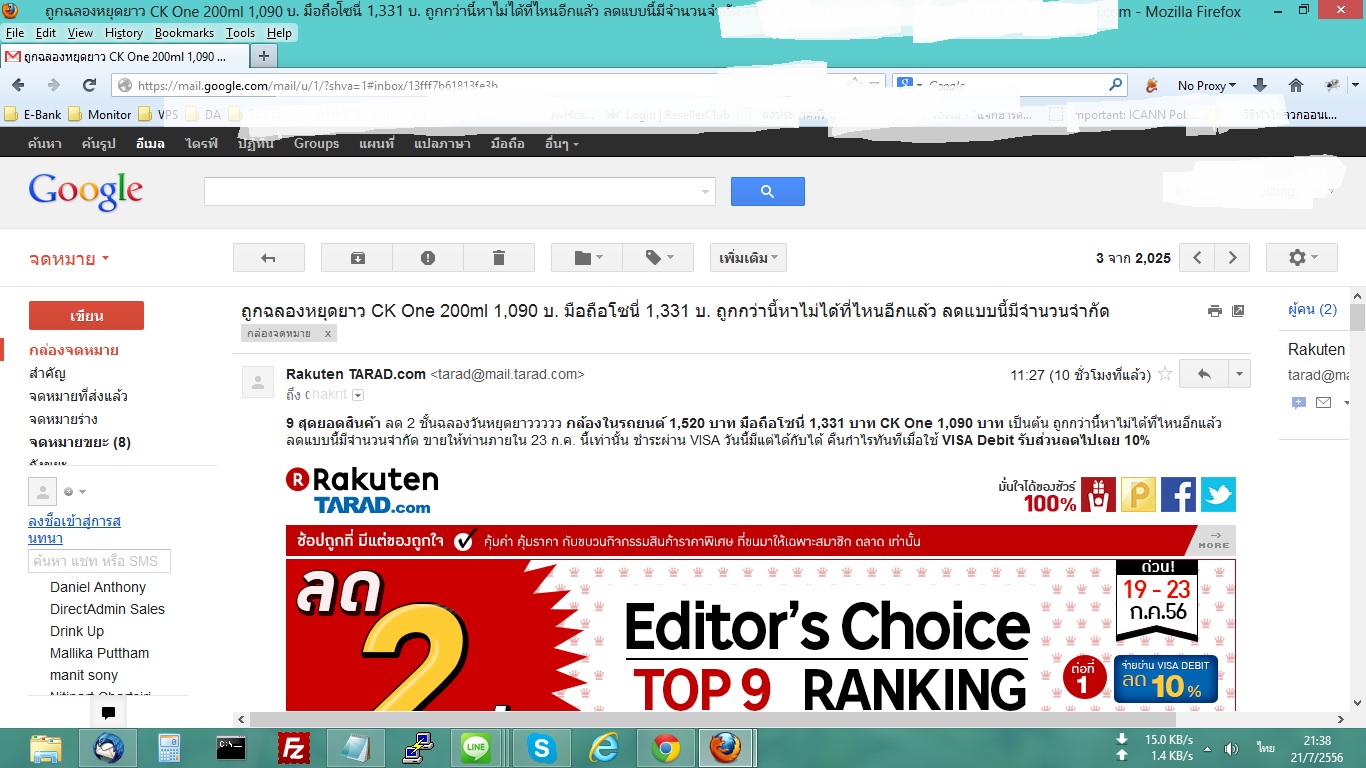
Task: Open จดหมายที่ส่งแล้ว sent mail folder
Action: (x=78, y=396)
